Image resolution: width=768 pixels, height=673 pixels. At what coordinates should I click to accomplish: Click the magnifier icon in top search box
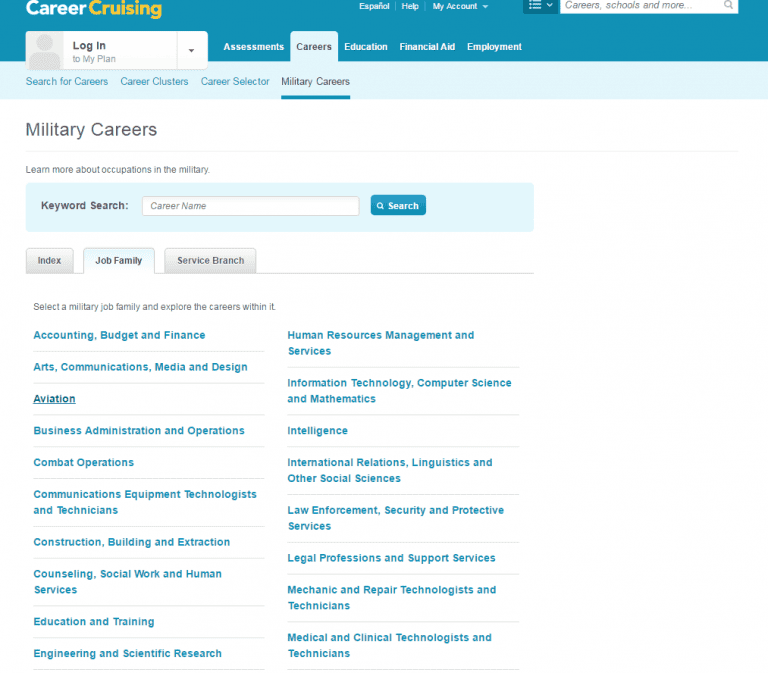pos(728,5)
